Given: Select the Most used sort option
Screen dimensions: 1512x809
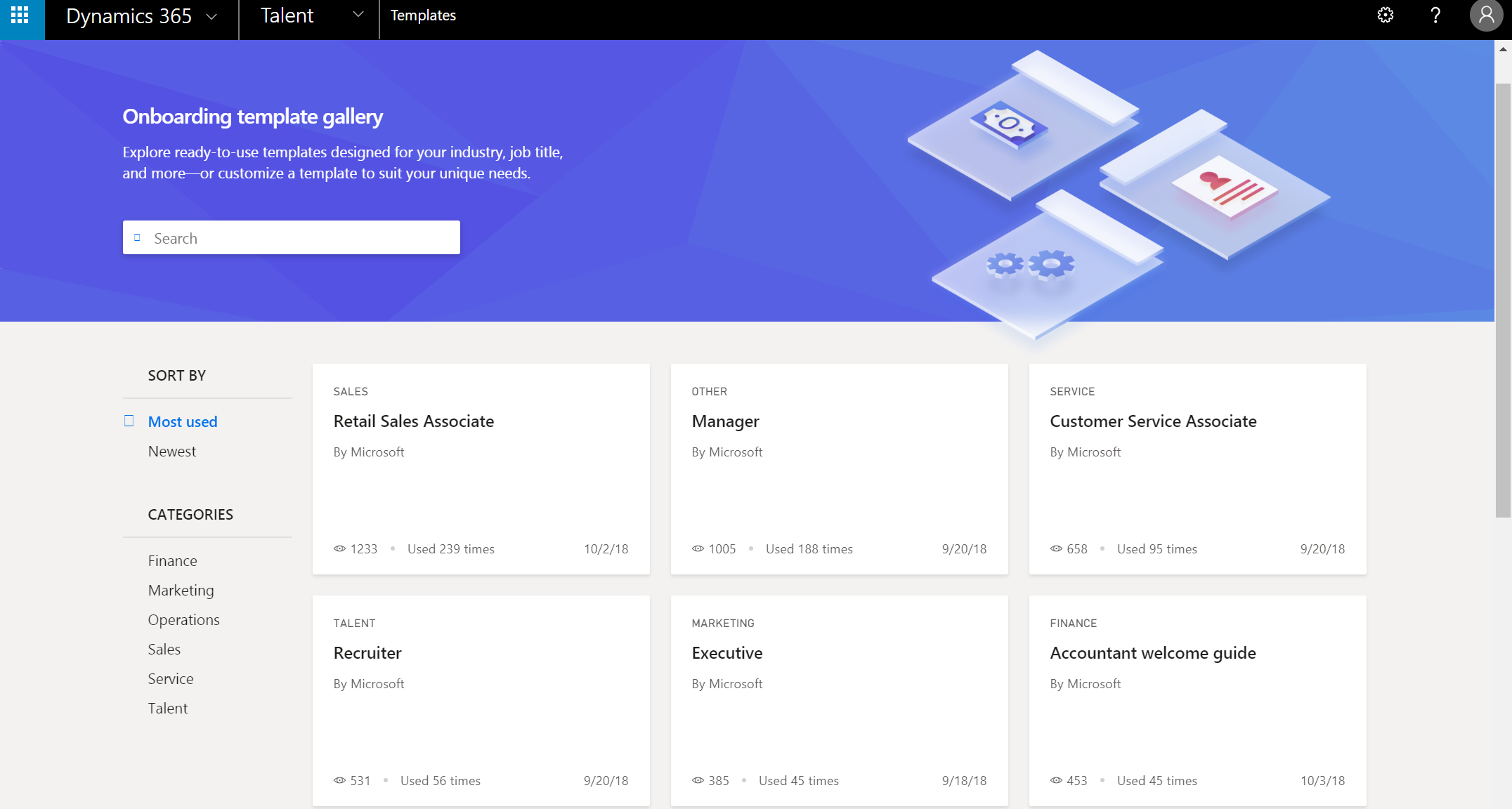Looking at the screenshot, I should [183, 421].
